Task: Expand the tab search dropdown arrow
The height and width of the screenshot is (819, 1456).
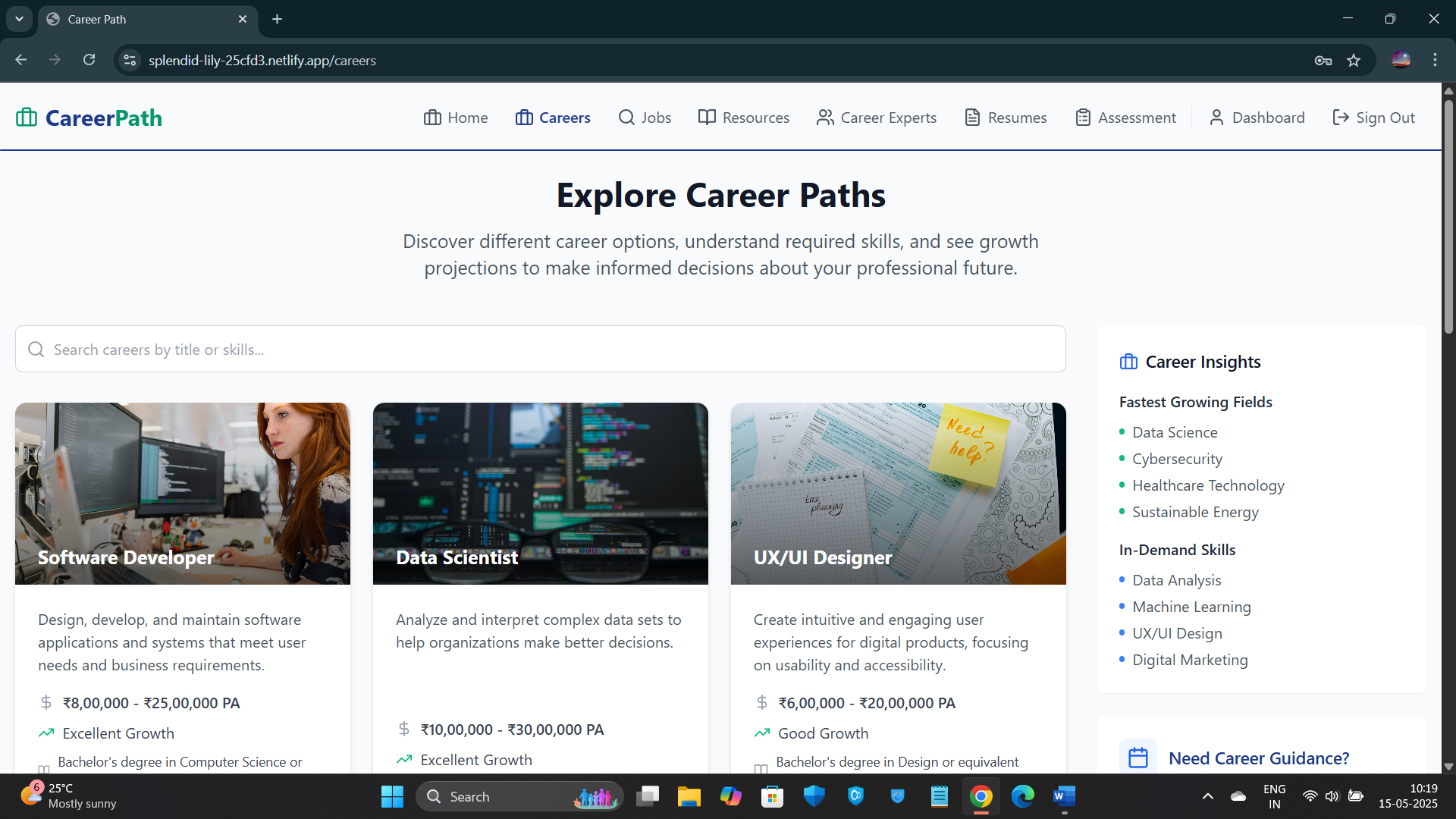Action: (19, 19)
